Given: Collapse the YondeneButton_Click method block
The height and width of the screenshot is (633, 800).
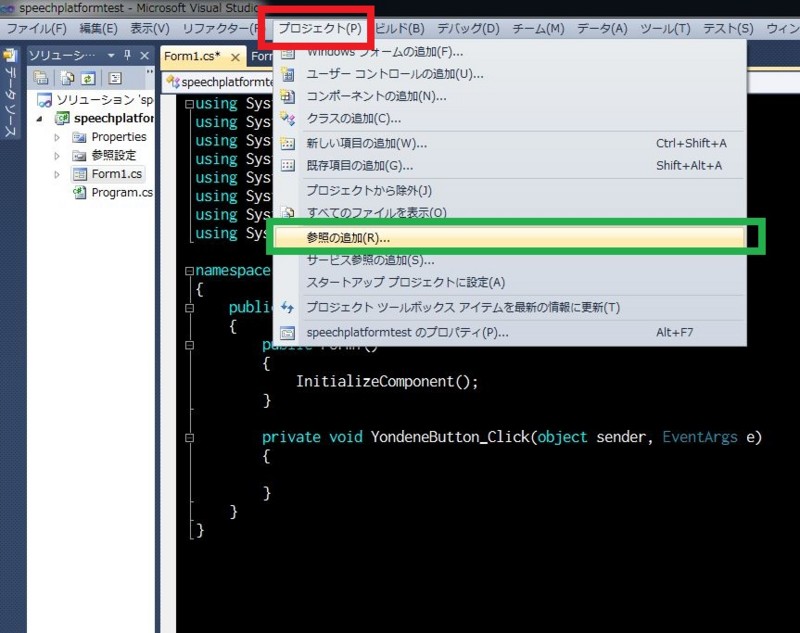Looking at the screenshot, I should [x=189, y=438].
